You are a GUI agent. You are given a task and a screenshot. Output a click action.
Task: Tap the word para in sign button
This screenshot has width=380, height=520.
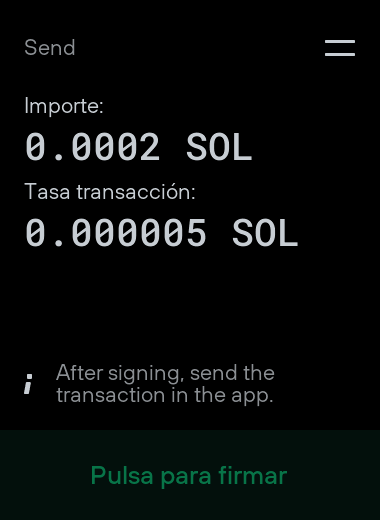coord(186,477)
